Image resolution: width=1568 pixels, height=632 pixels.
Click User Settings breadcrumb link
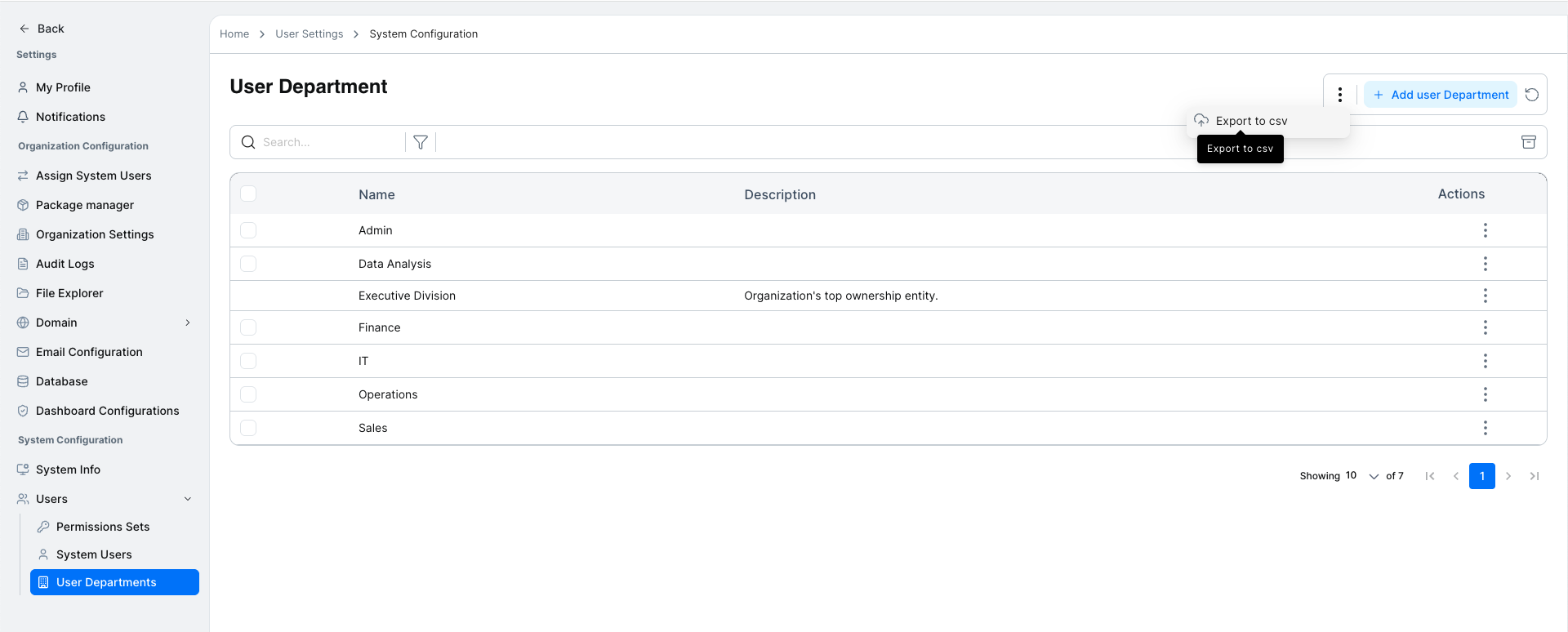[309, 33]
